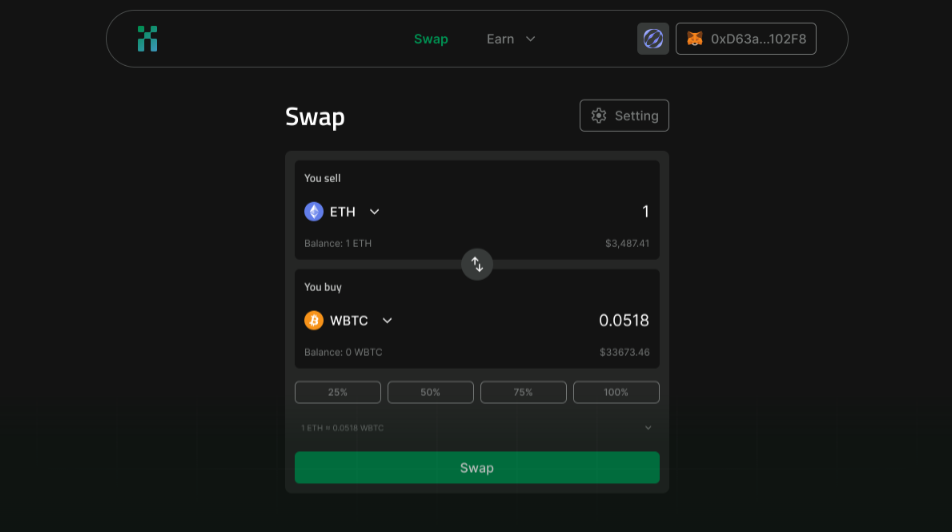
Task: Go to the Swap tab in navigation
Action: click(431, 39)
